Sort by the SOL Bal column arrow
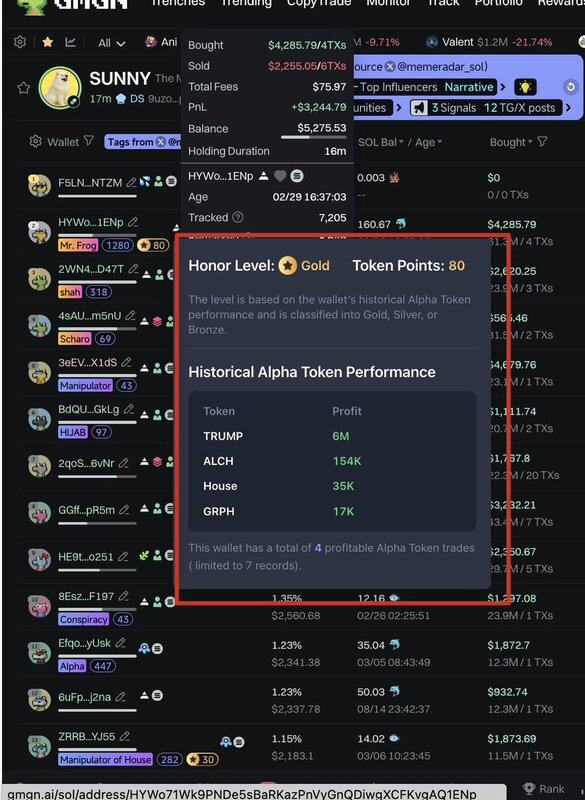The height and width of the screenshot is (800, 585). tap(401, 142)
